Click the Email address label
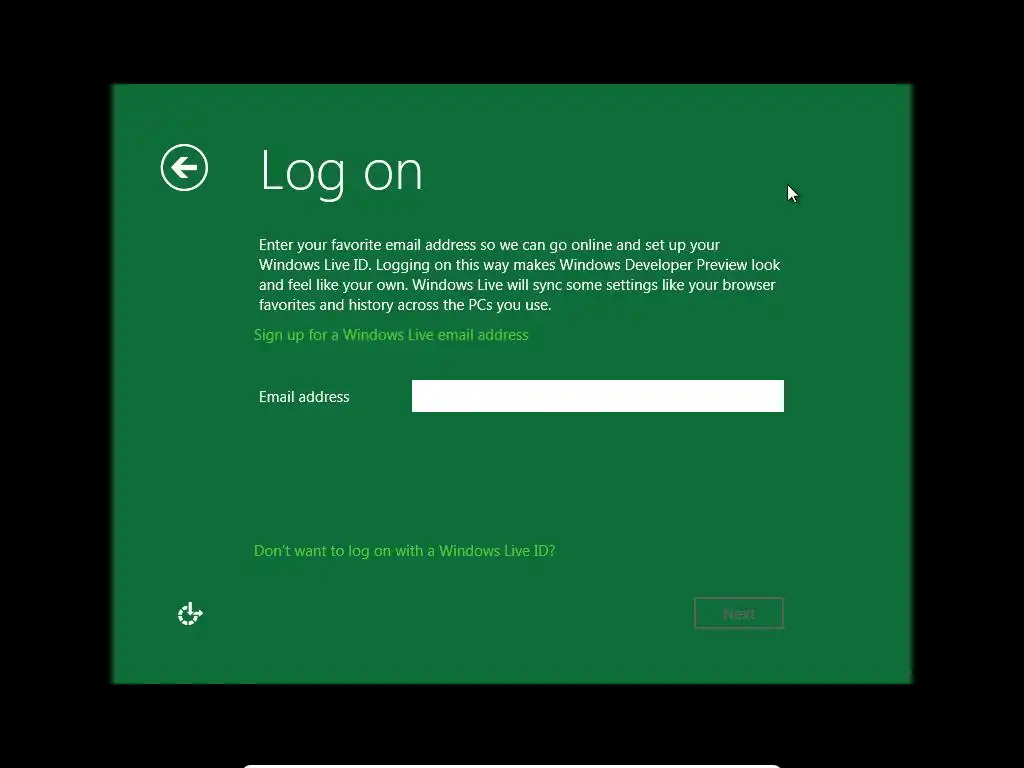Image resolution: width=1024 pixels, height=768 pixels. 304,396
